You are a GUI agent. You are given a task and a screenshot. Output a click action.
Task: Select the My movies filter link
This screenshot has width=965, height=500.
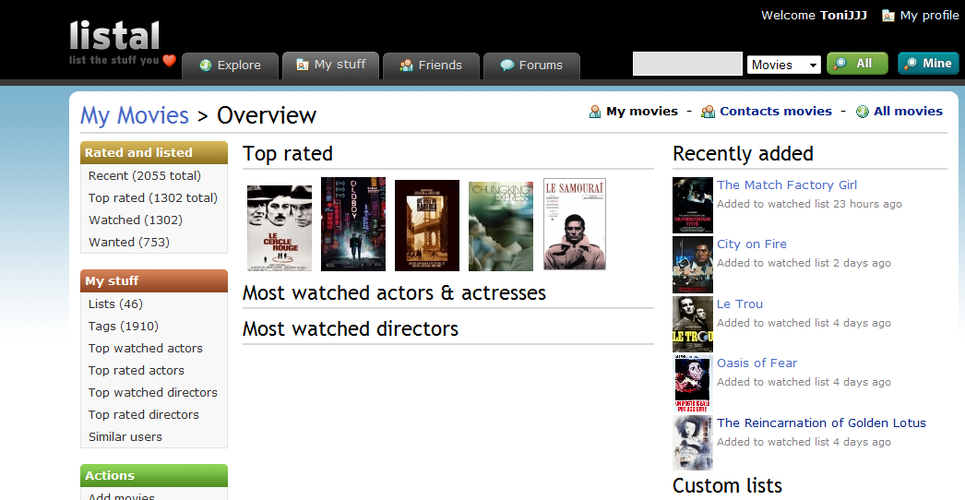642,111
